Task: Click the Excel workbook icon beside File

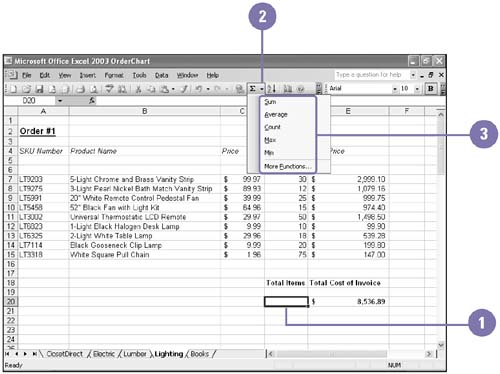Action: coord(12,75)
